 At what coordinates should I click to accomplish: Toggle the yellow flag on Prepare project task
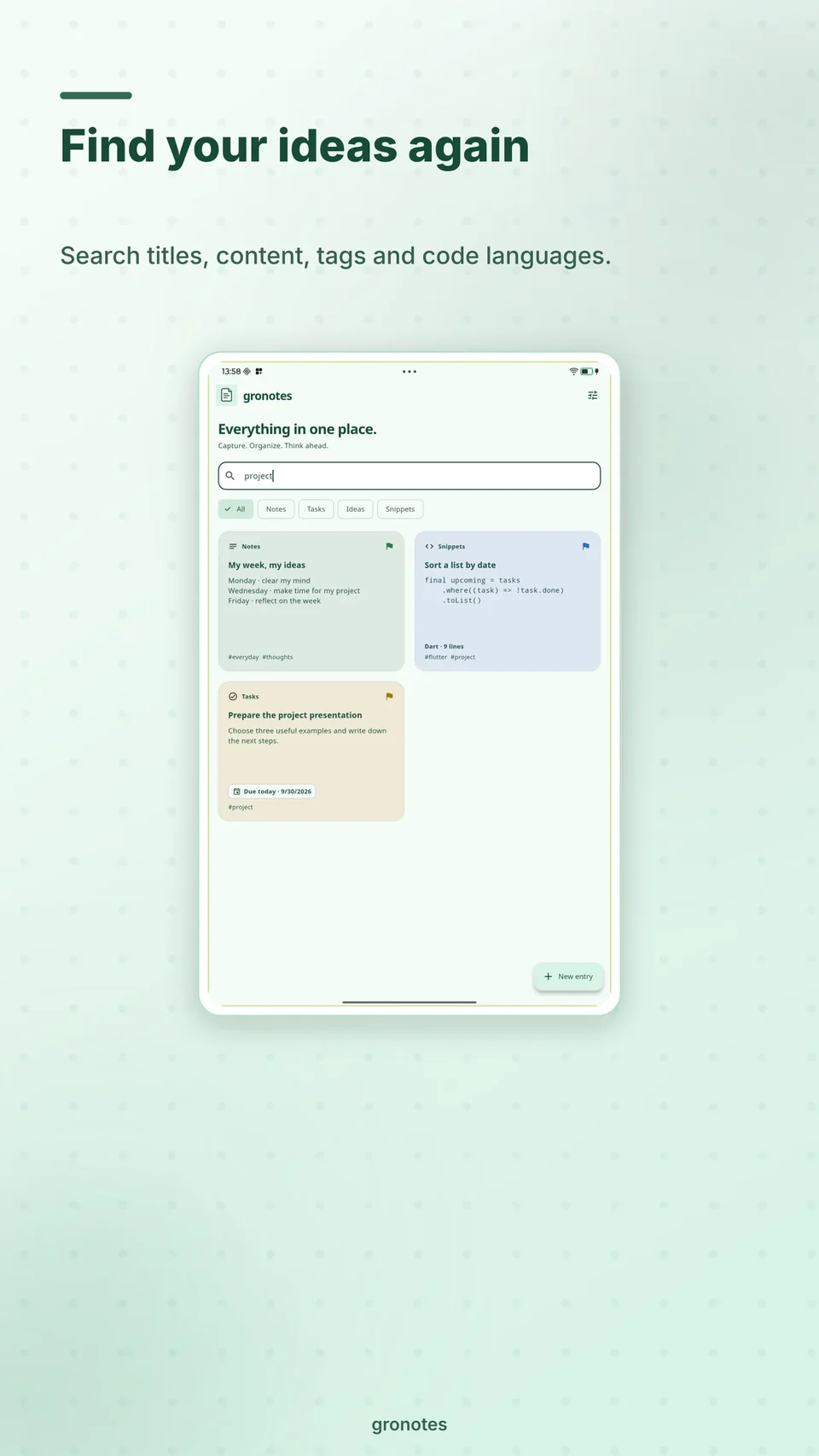[x=389, y=696]
